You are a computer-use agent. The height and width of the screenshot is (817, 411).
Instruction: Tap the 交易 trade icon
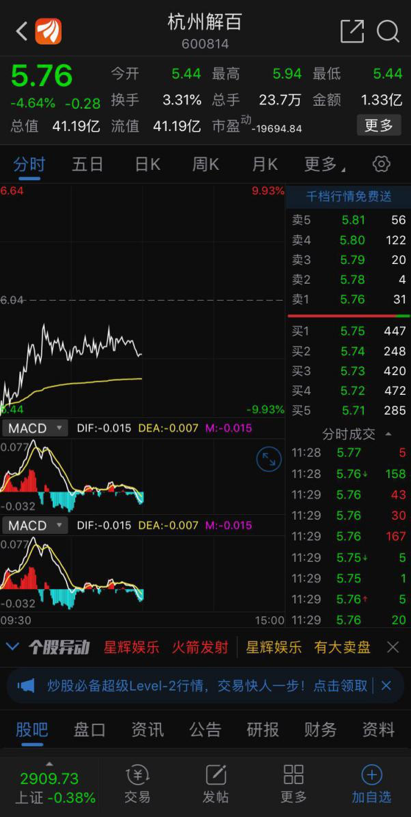point(138,785)
